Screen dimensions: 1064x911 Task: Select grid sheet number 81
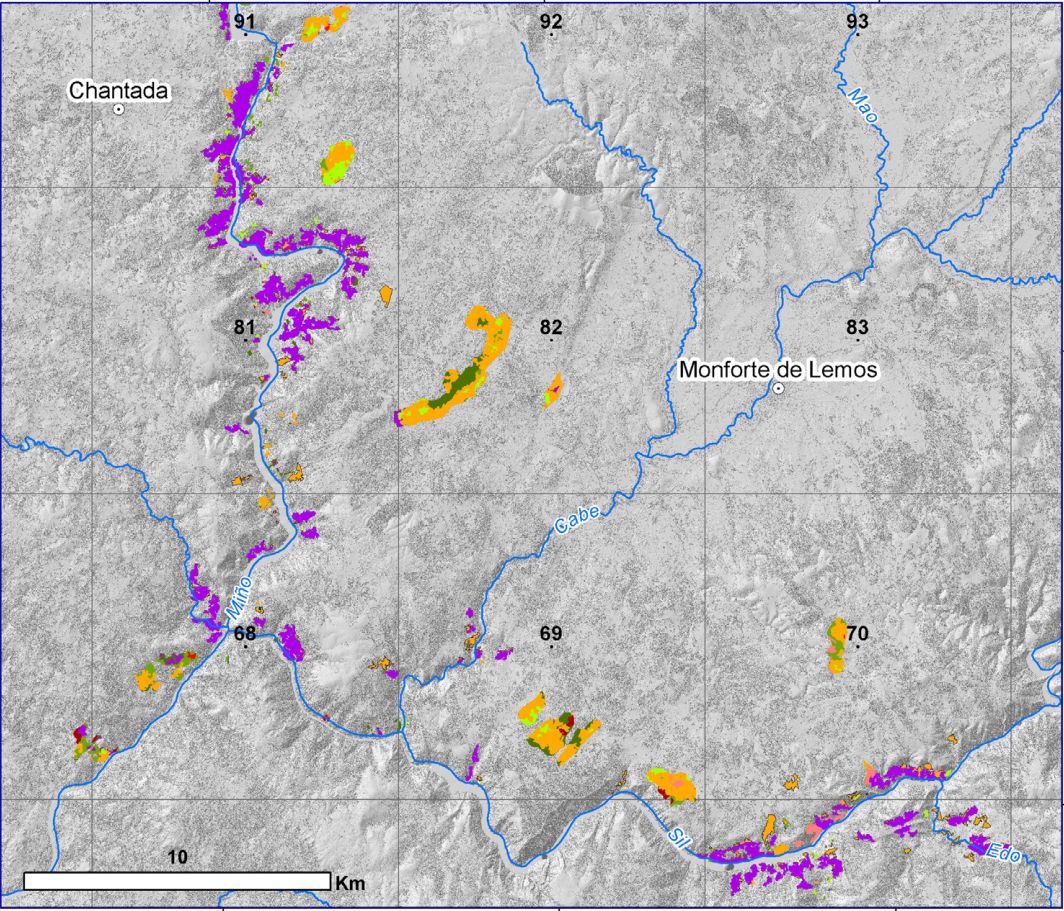[x=244, y=327]
